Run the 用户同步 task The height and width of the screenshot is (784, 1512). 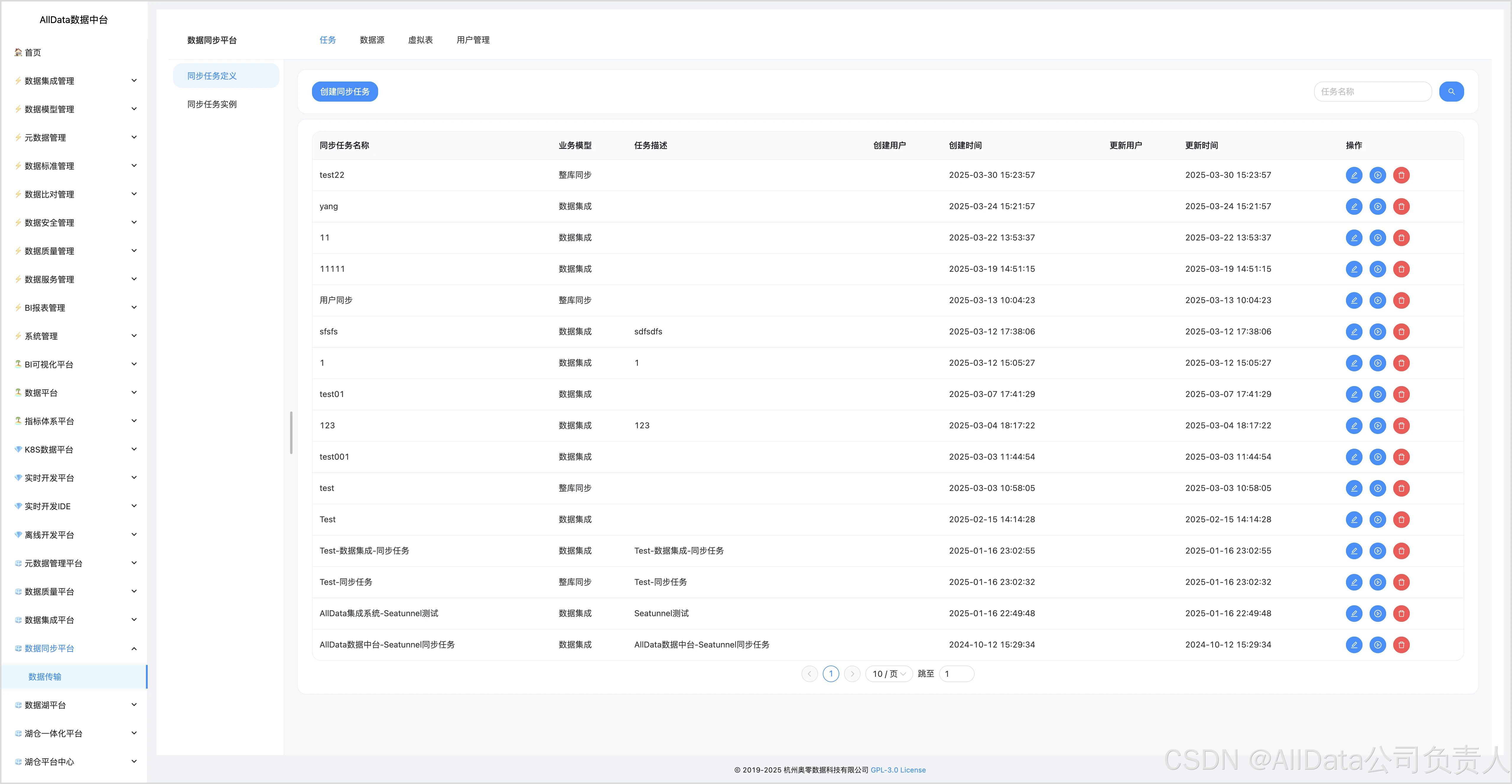click(1378, 300)
